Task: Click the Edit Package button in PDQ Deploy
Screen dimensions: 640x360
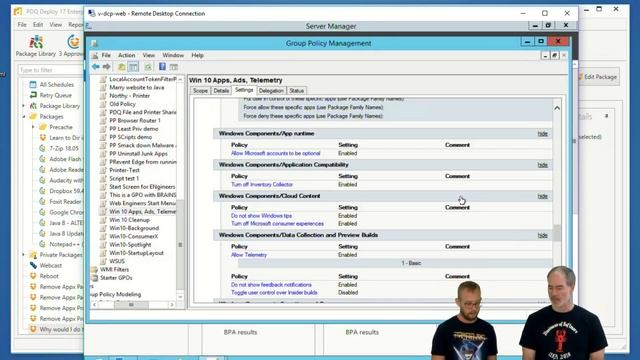Action: 599,77
